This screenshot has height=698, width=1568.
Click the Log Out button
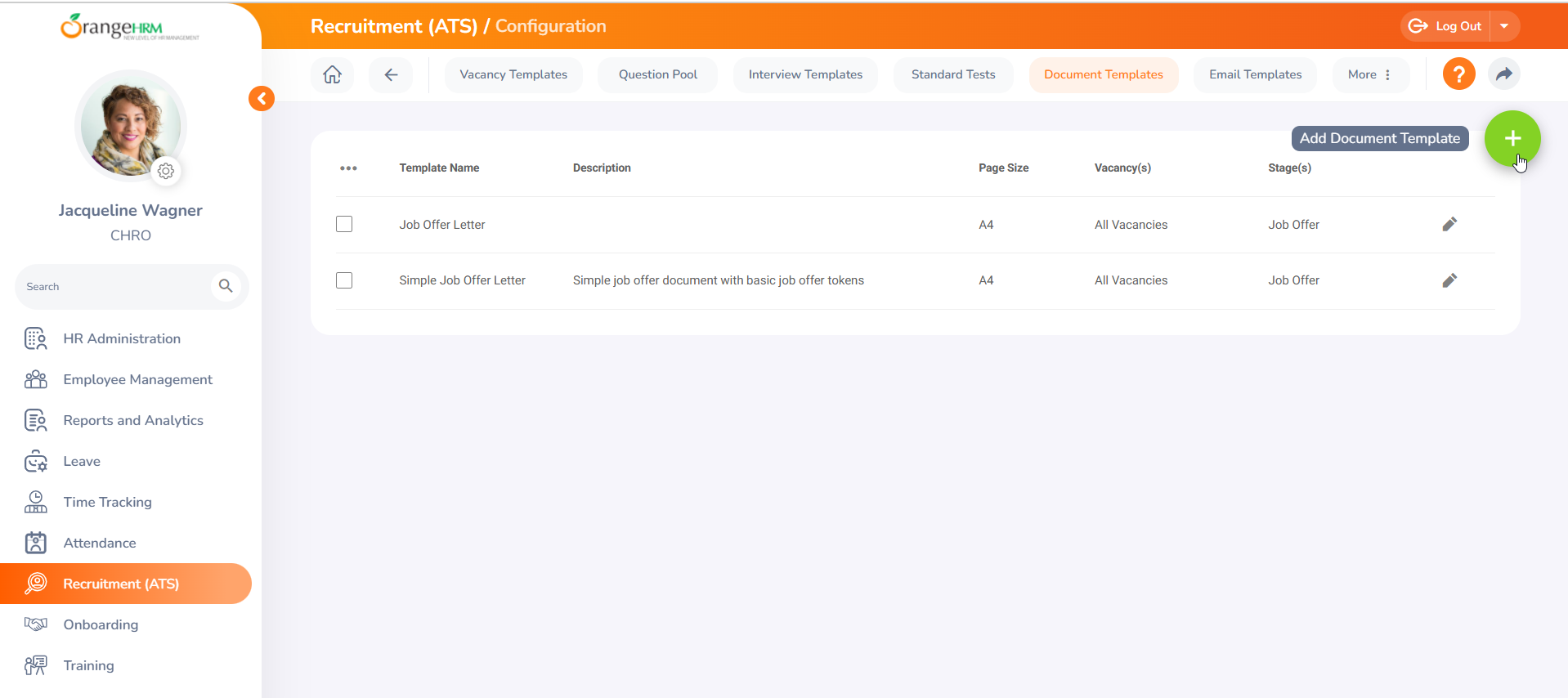(1445, 26)
